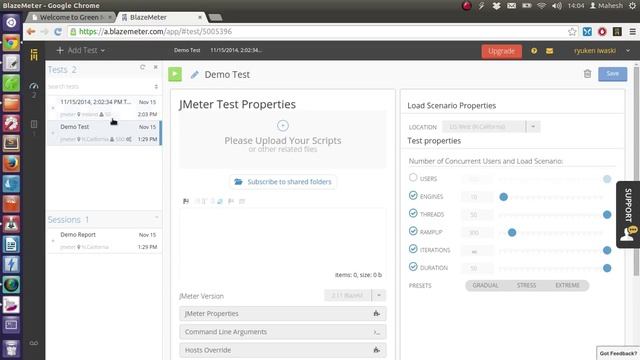The height and width of the screenshot is (360, 640).
Task: Click the Upgrade button
Action: coord(502,51)
